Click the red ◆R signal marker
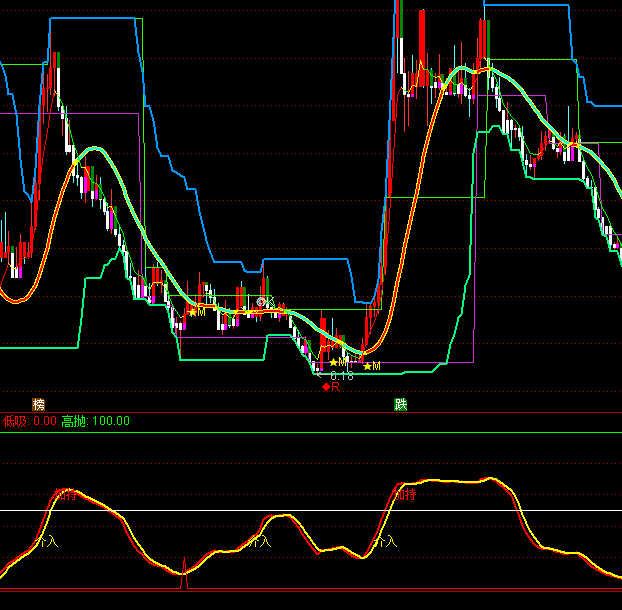The image size is (622, 610). coord(331,387)
